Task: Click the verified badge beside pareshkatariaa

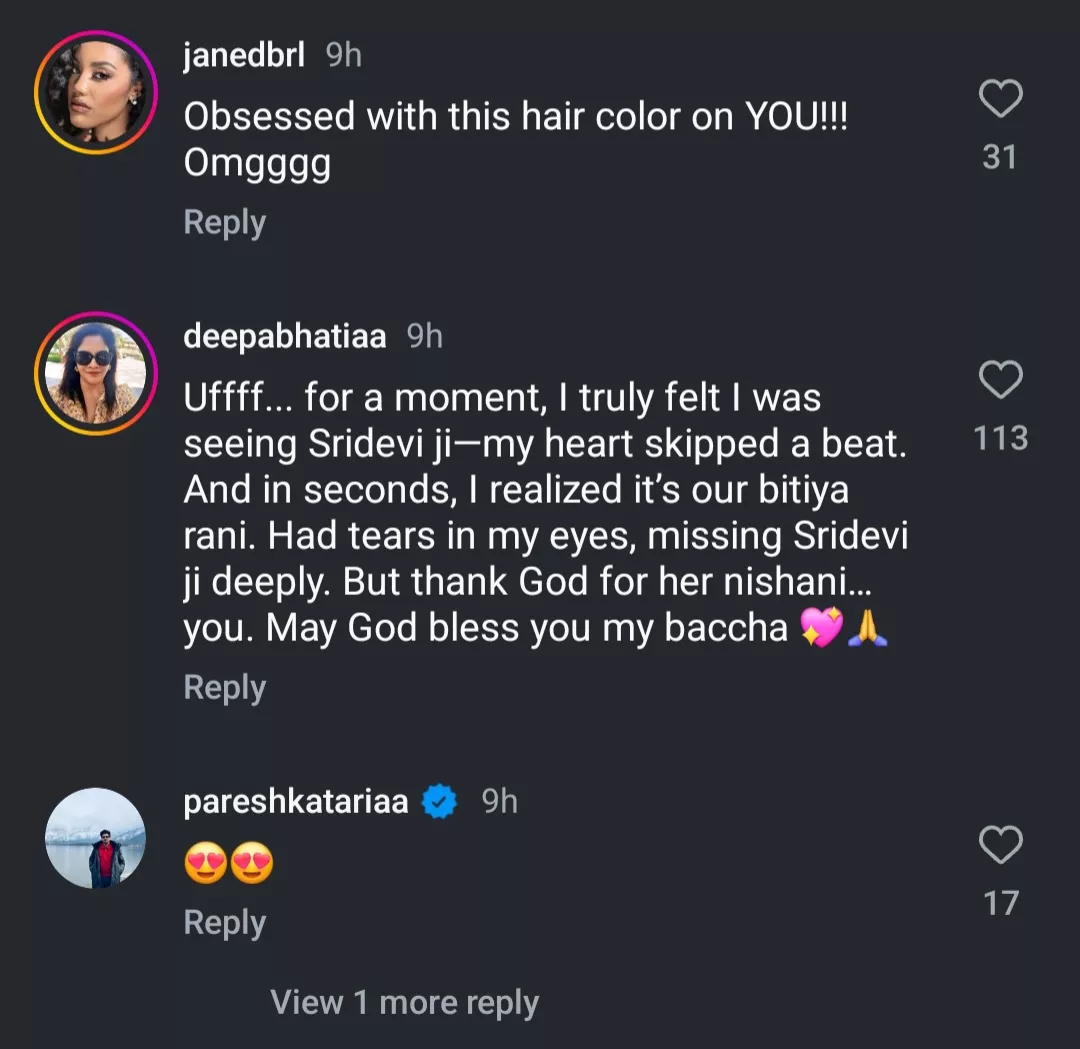Action: click(x=439, y=802)
